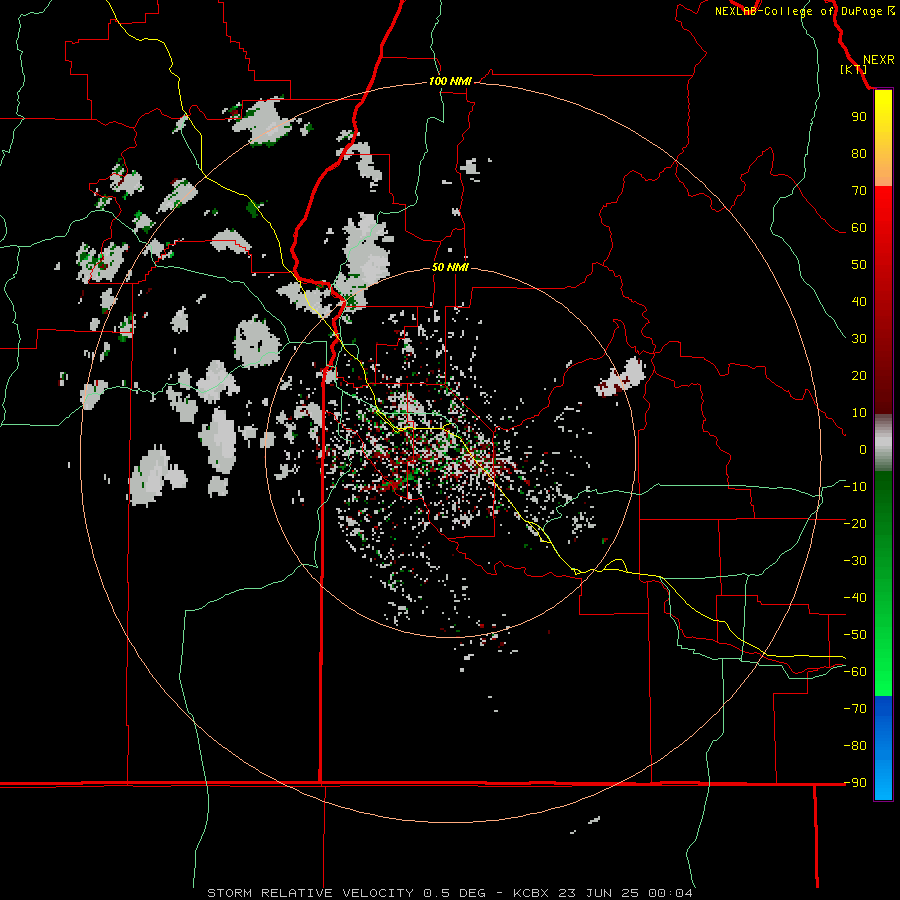The width and height of the screenshot is (900, 900).
Task: Click the 50 NMI range ring label
Action: coord(450,267)
